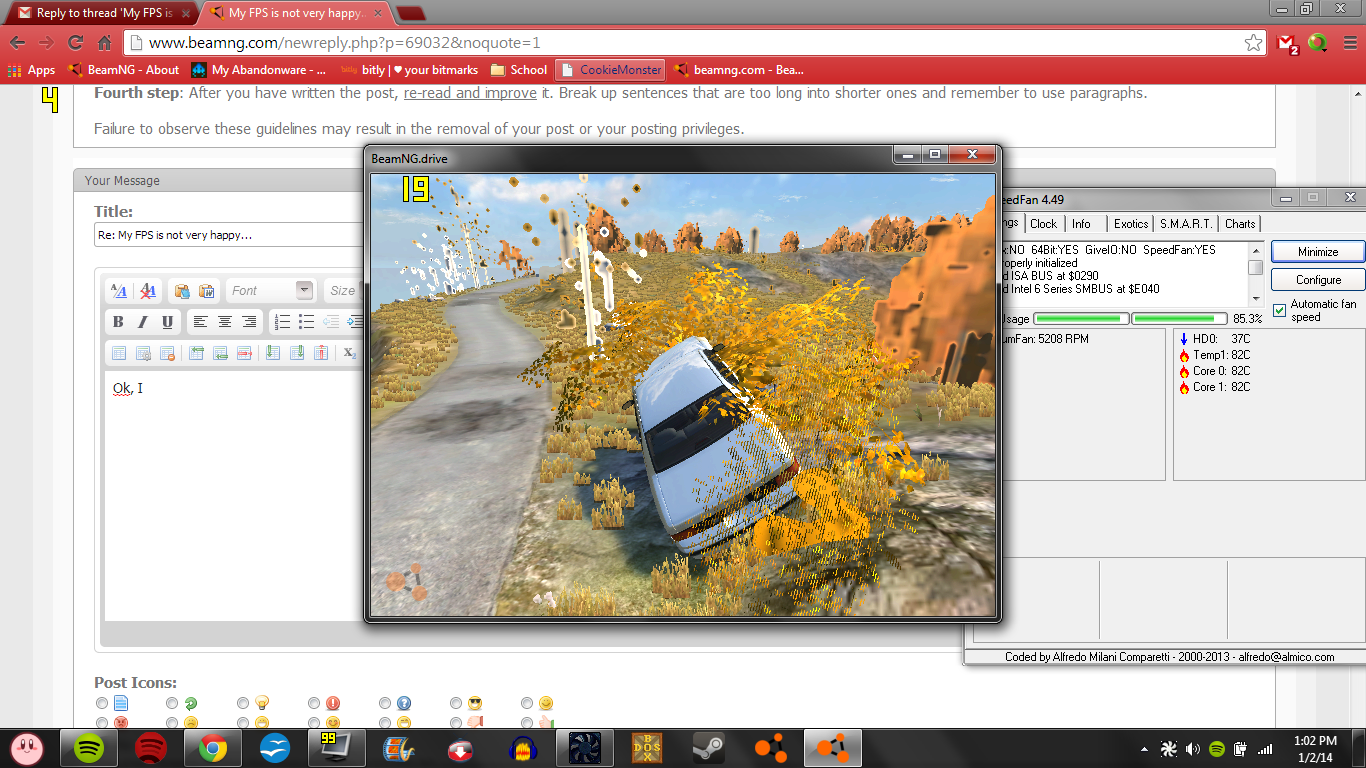This screenshot has height=768, width=1366.
Task: Click the SpeedFan log scrollbar down arrow
Action: (1256, 298)
